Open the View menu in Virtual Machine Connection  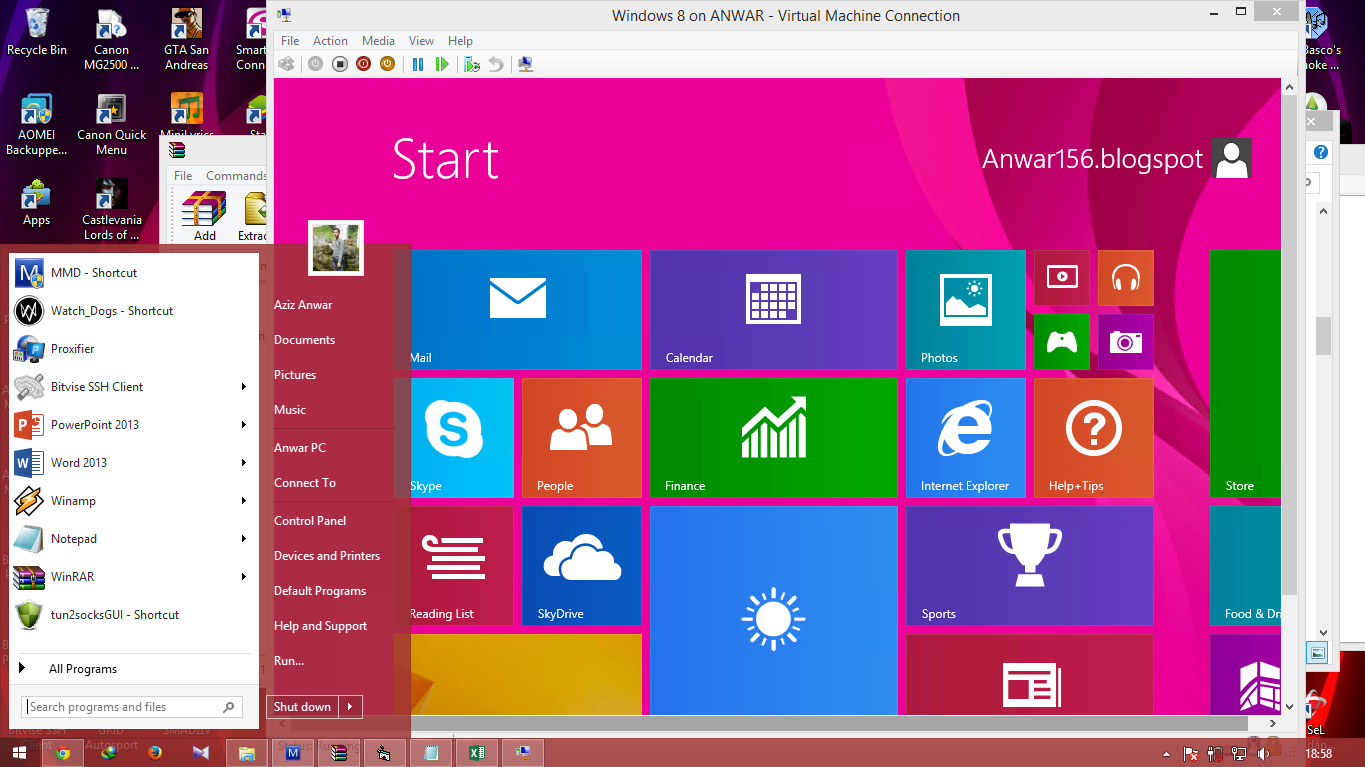click(x=421, y=41)
